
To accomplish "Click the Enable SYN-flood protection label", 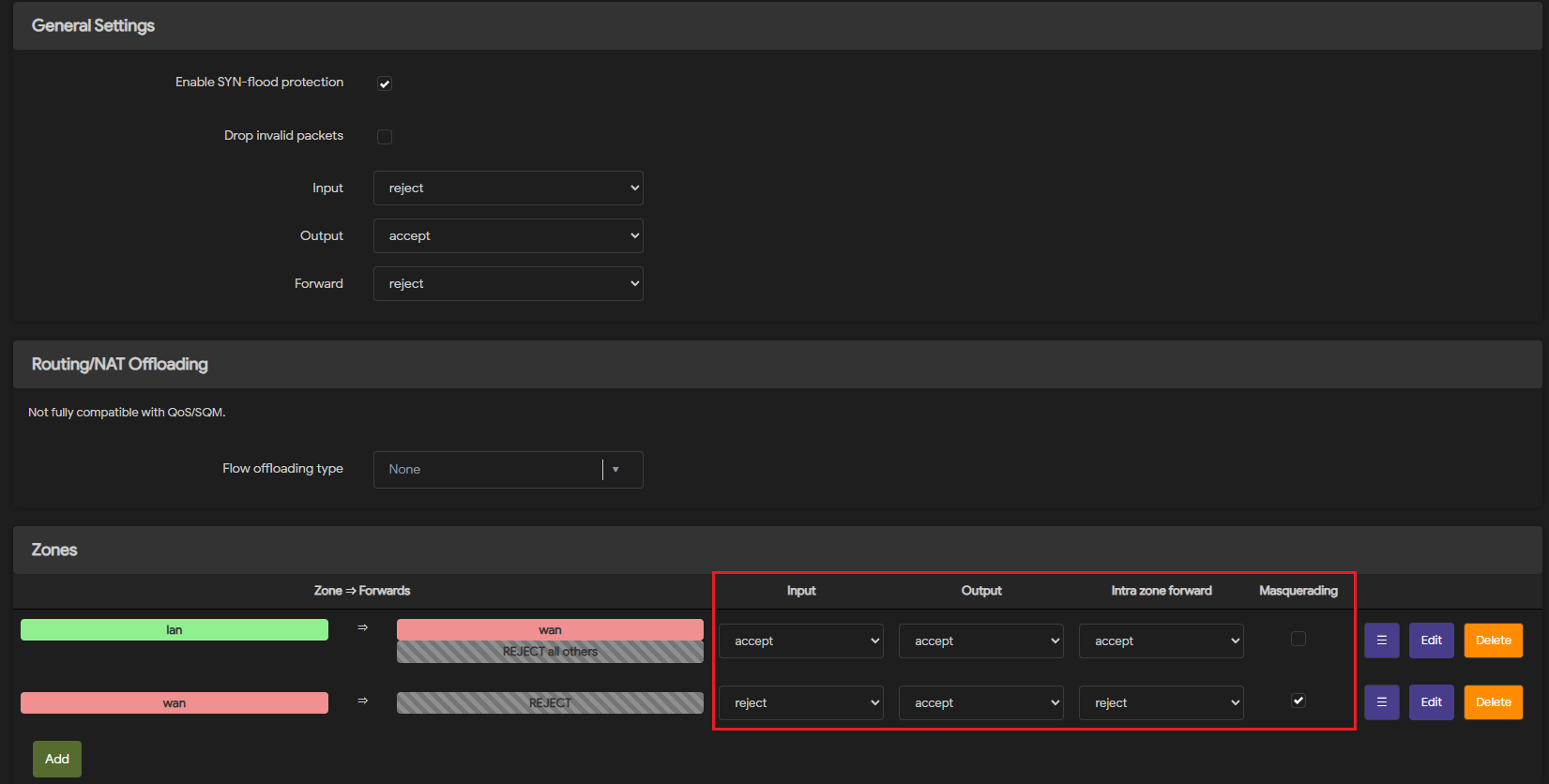I will tap(259, 82).
